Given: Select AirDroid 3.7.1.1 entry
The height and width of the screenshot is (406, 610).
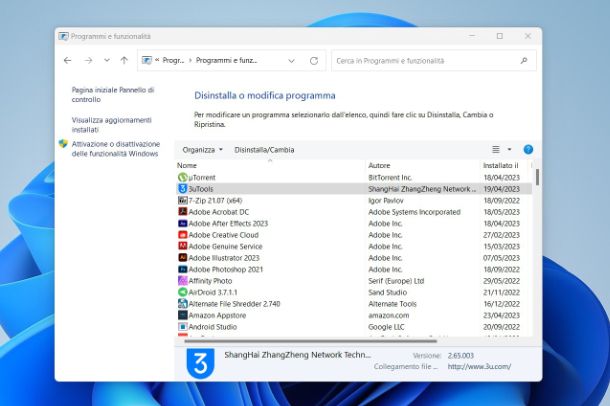Looking at the screenshot, I should [213, 292].
